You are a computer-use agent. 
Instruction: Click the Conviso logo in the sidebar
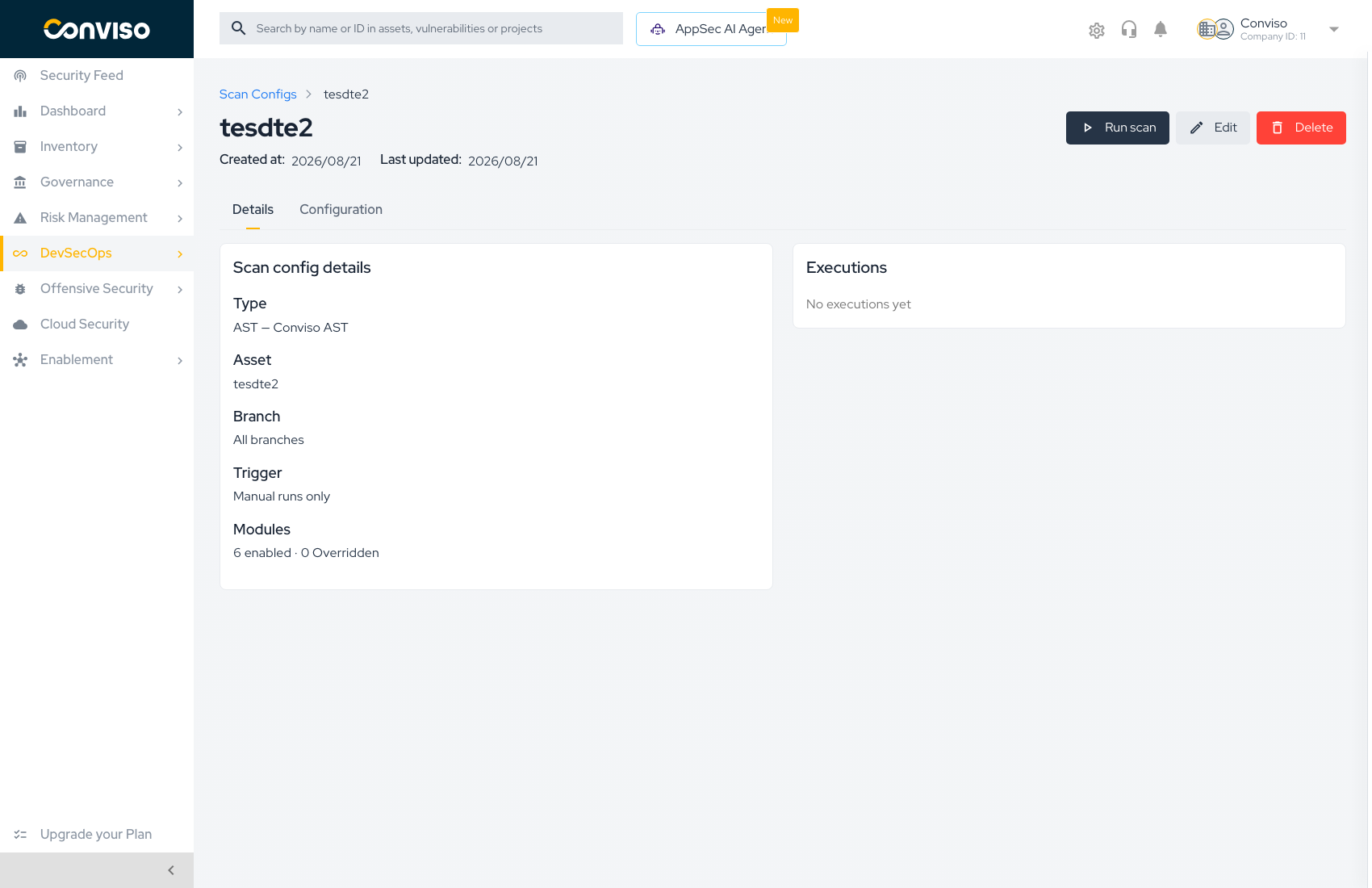(97, 29)
